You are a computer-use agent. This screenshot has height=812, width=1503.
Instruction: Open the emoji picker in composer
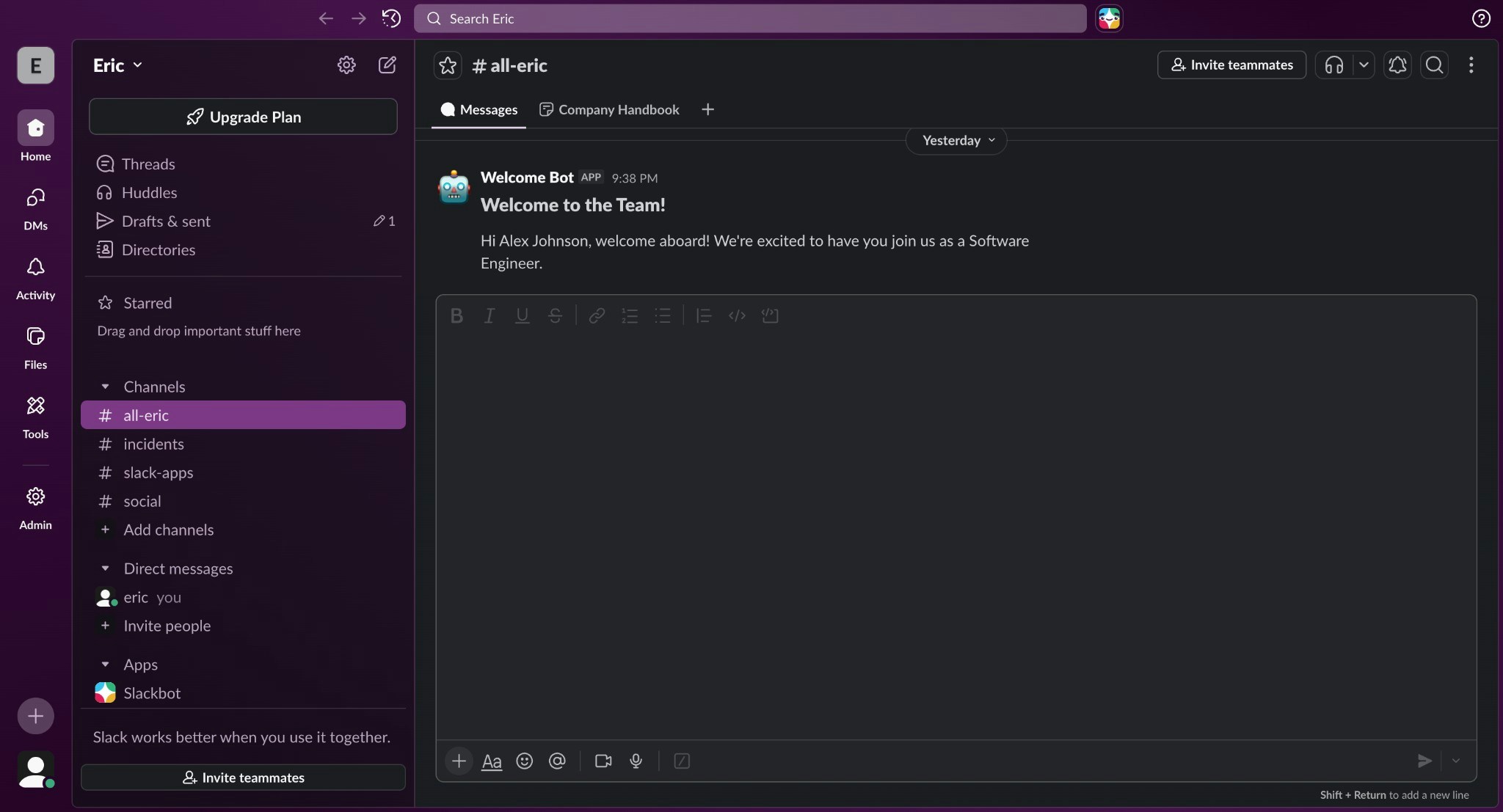(524, 761)
